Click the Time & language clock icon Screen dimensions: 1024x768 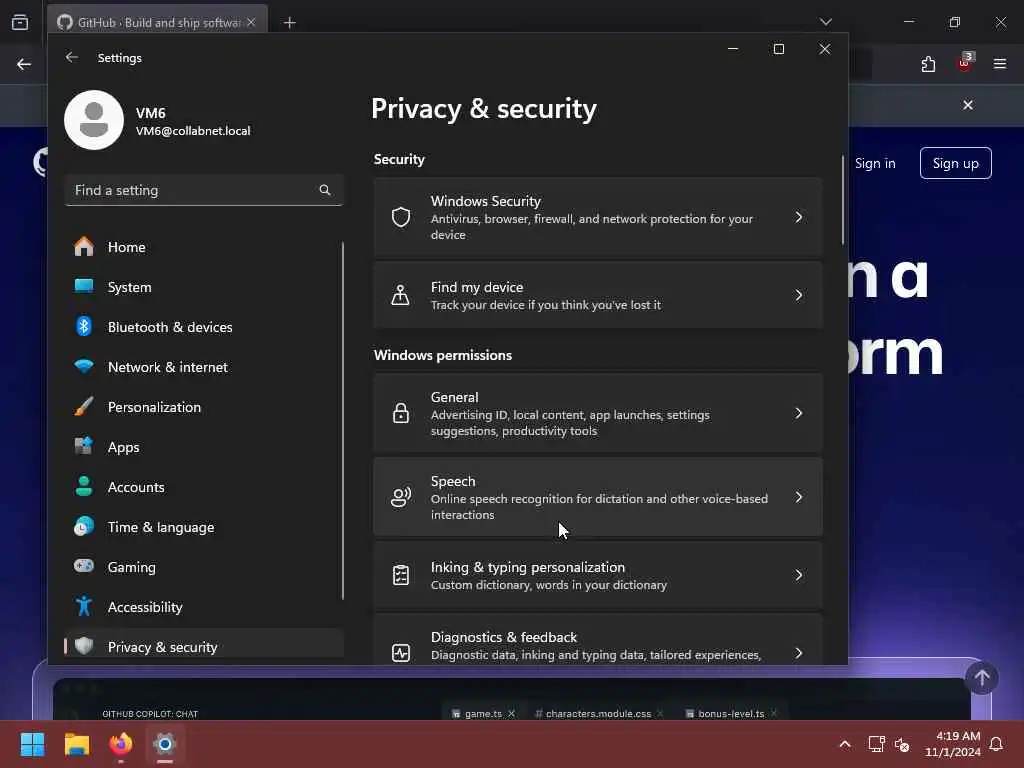pos(84,526)
